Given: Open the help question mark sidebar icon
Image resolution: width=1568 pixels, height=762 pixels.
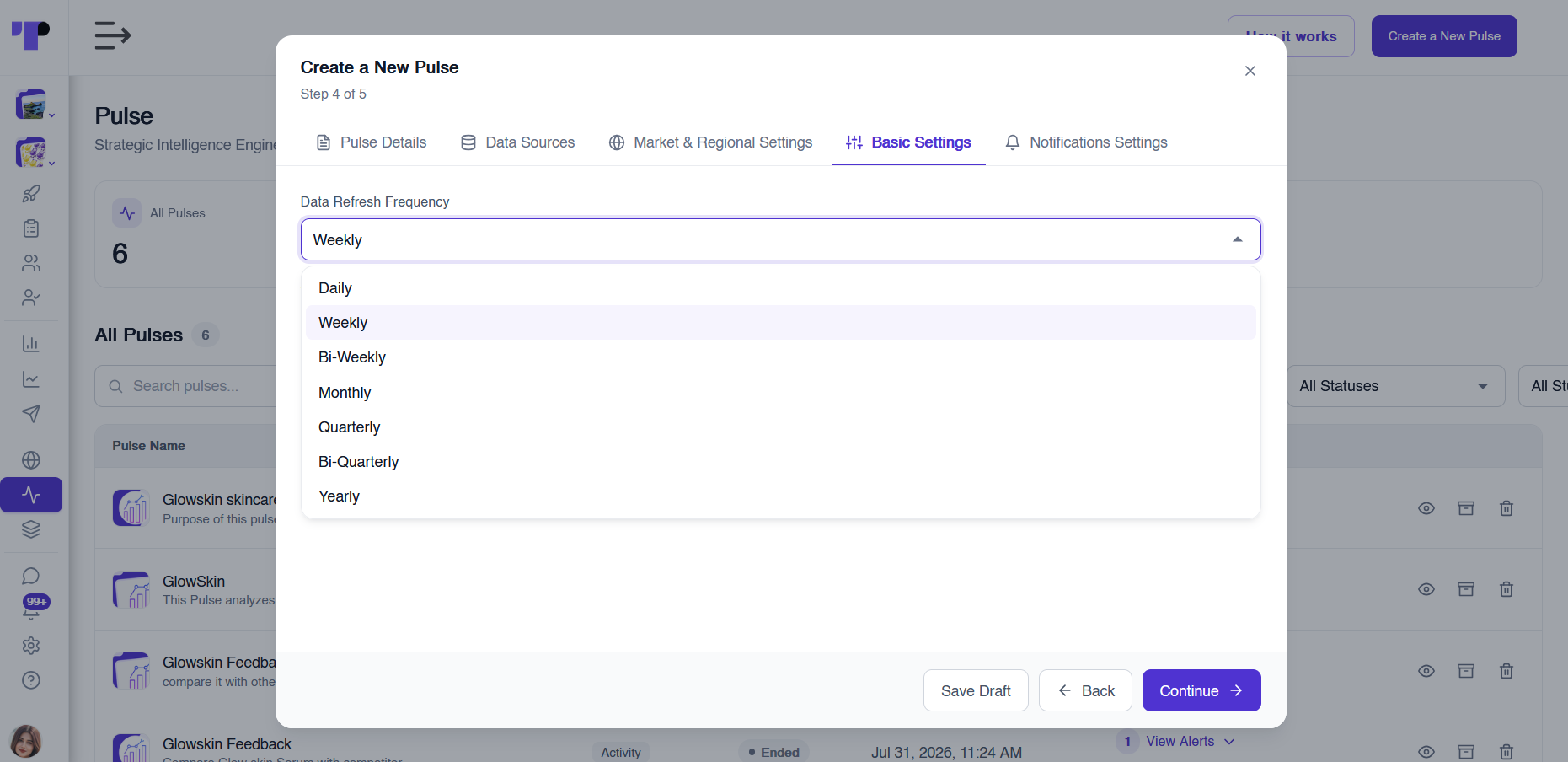Looking at the screenshot, I should (31, 680).
